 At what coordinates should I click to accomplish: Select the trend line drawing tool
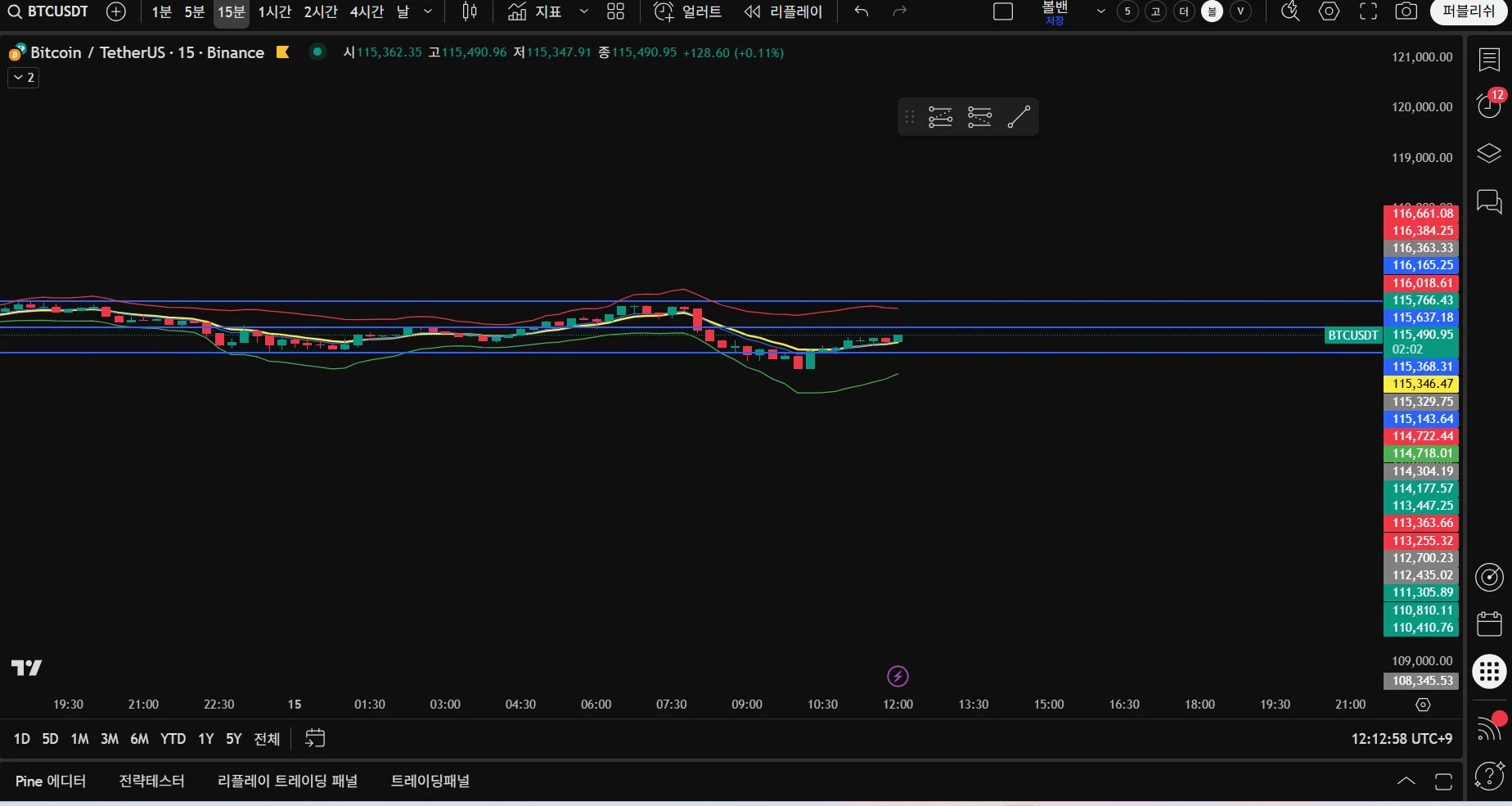coord(1019,117)
